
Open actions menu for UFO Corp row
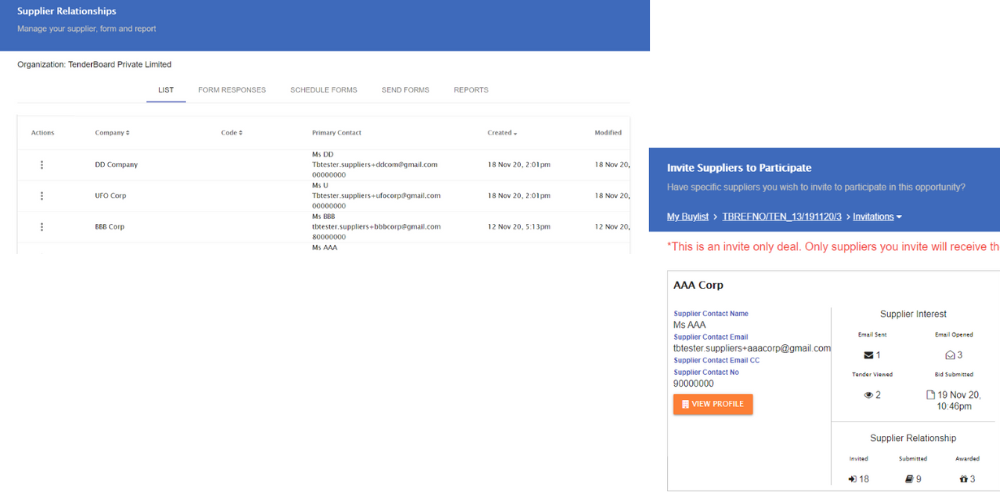42,196
